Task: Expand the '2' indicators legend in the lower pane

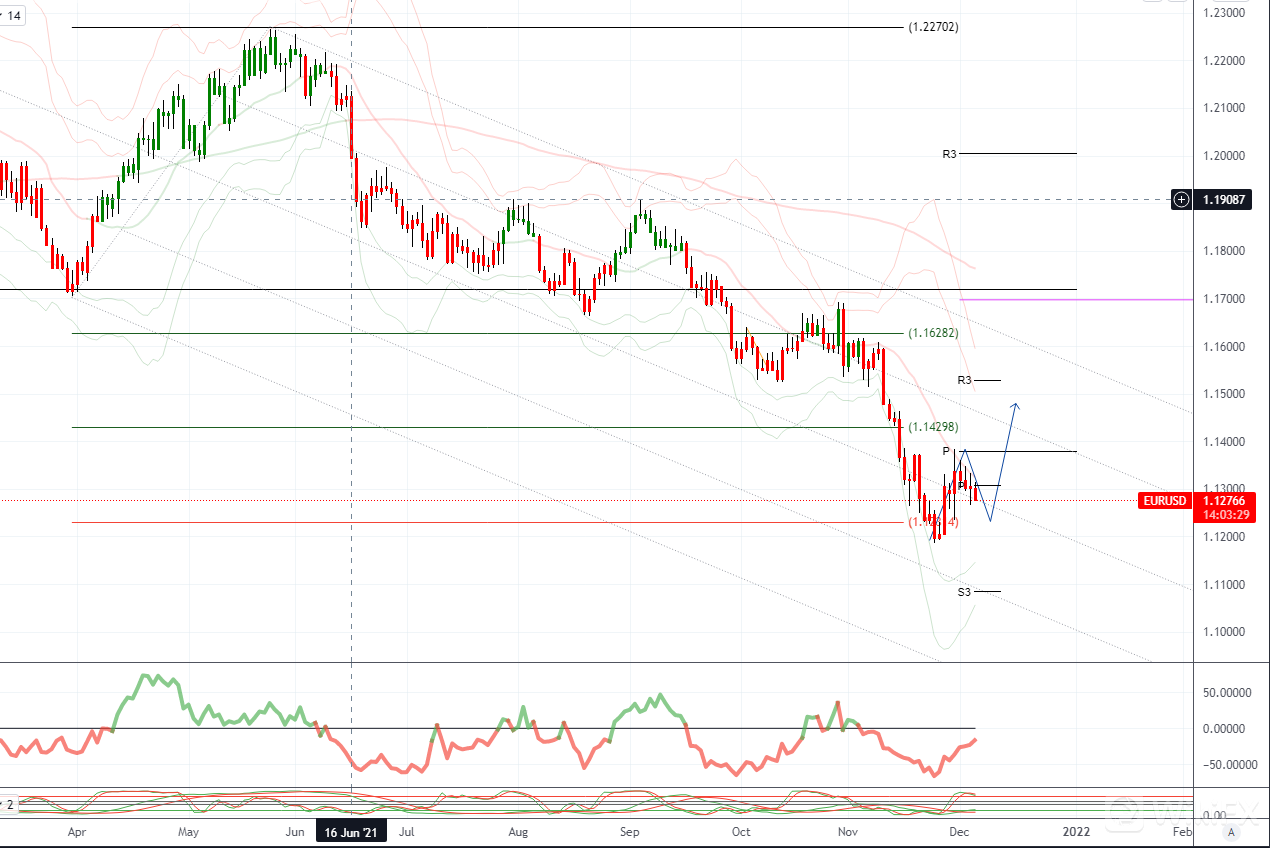Action: [x=8, y=803]
